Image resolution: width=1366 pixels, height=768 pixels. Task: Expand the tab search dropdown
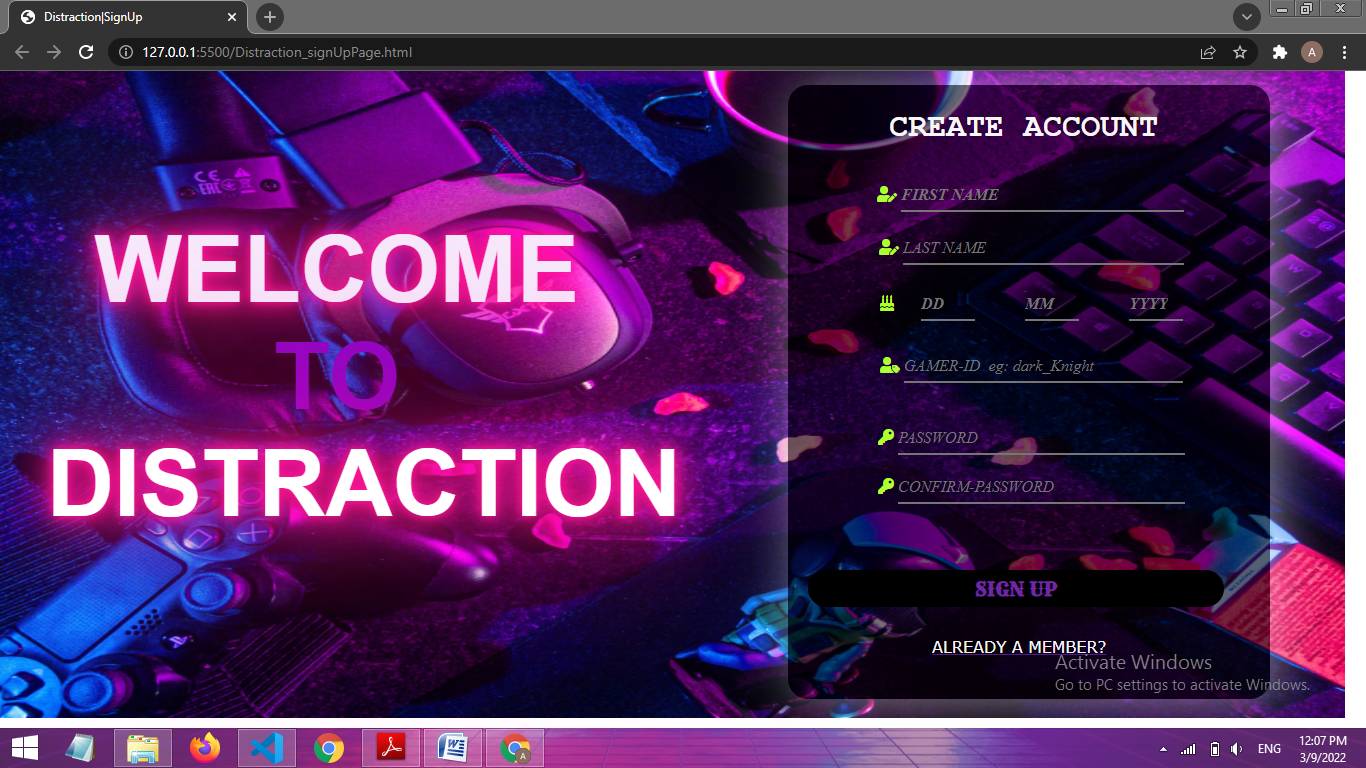1246,17
